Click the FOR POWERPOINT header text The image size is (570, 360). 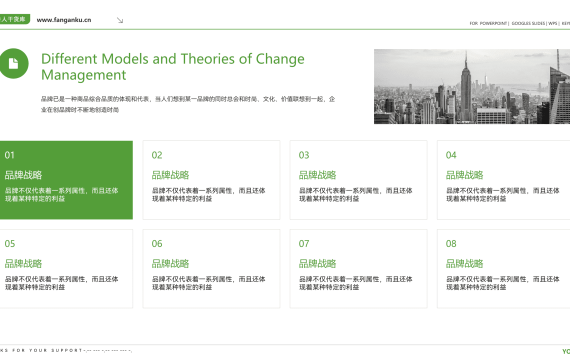pos(488,23)
